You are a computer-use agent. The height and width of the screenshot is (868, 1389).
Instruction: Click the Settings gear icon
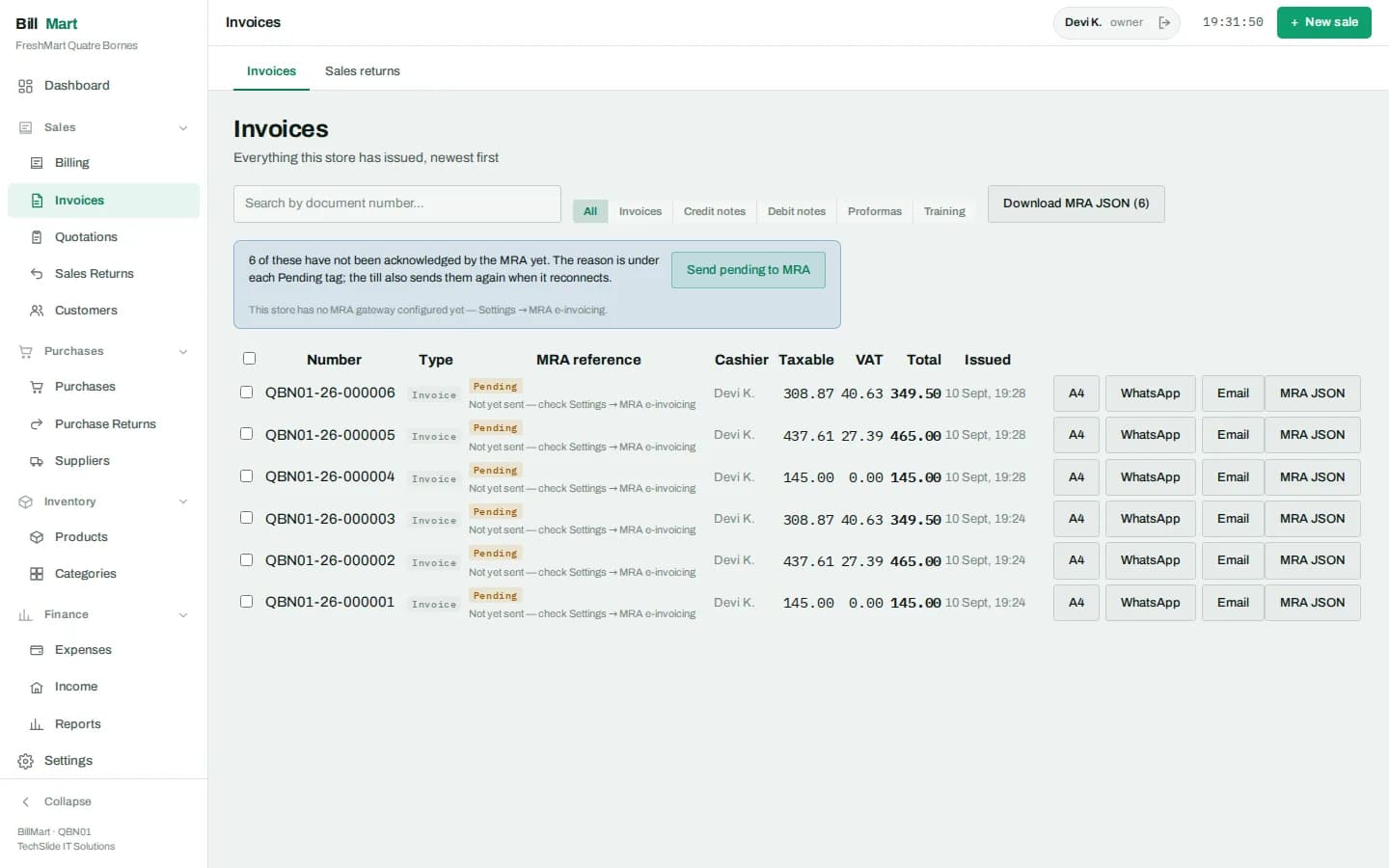click(x=25, y=761)
